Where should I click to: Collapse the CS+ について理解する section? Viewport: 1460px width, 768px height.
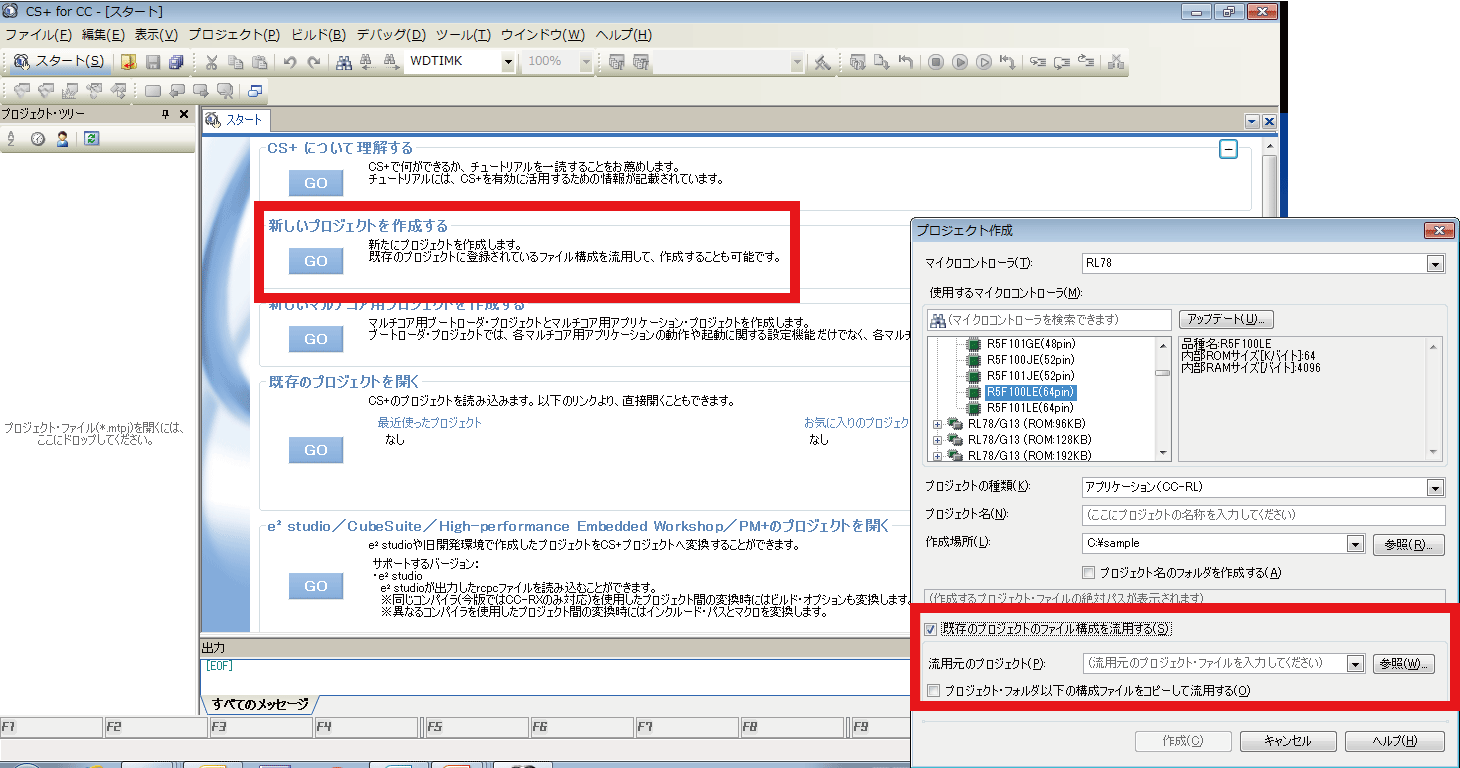pos(1228,149)
